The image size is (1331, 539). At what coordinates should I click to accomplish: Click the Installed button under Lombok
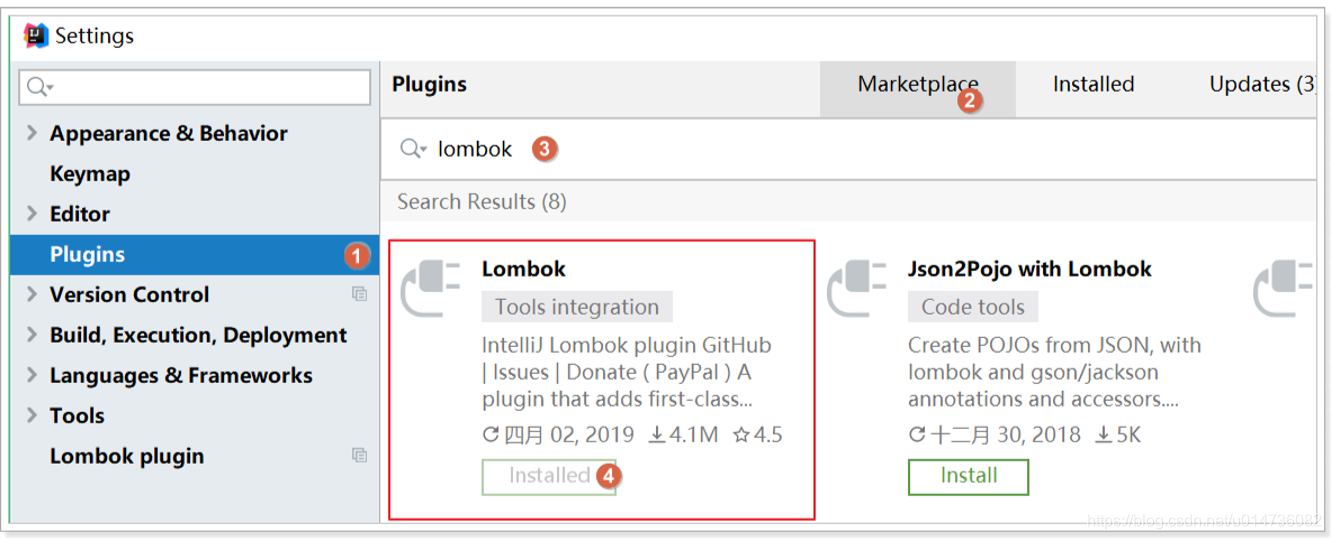click(x=549, y=476)
